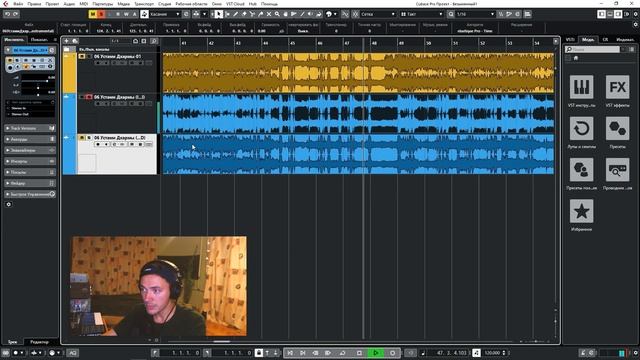The width and height of the screenshot is (640, 360).
Task: Open Presets tile in the Media rack
Action: coord(617,129)
